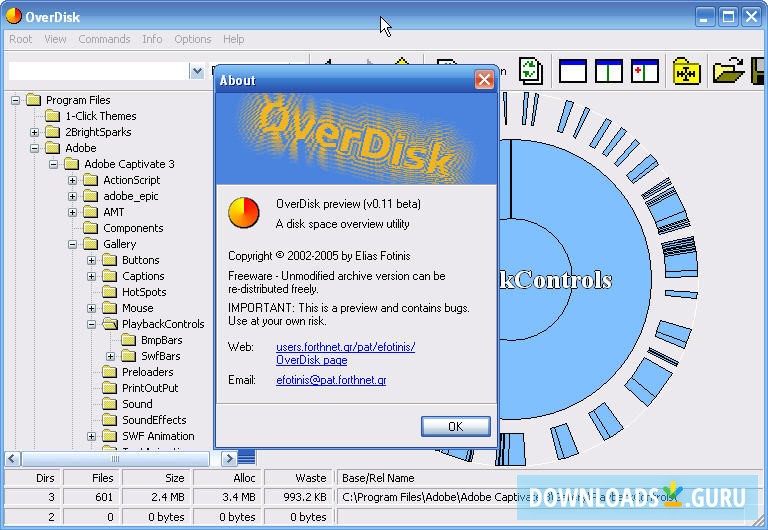
Task: Open the Root menu
Action: pyautogui.click(x=21, y=39)
